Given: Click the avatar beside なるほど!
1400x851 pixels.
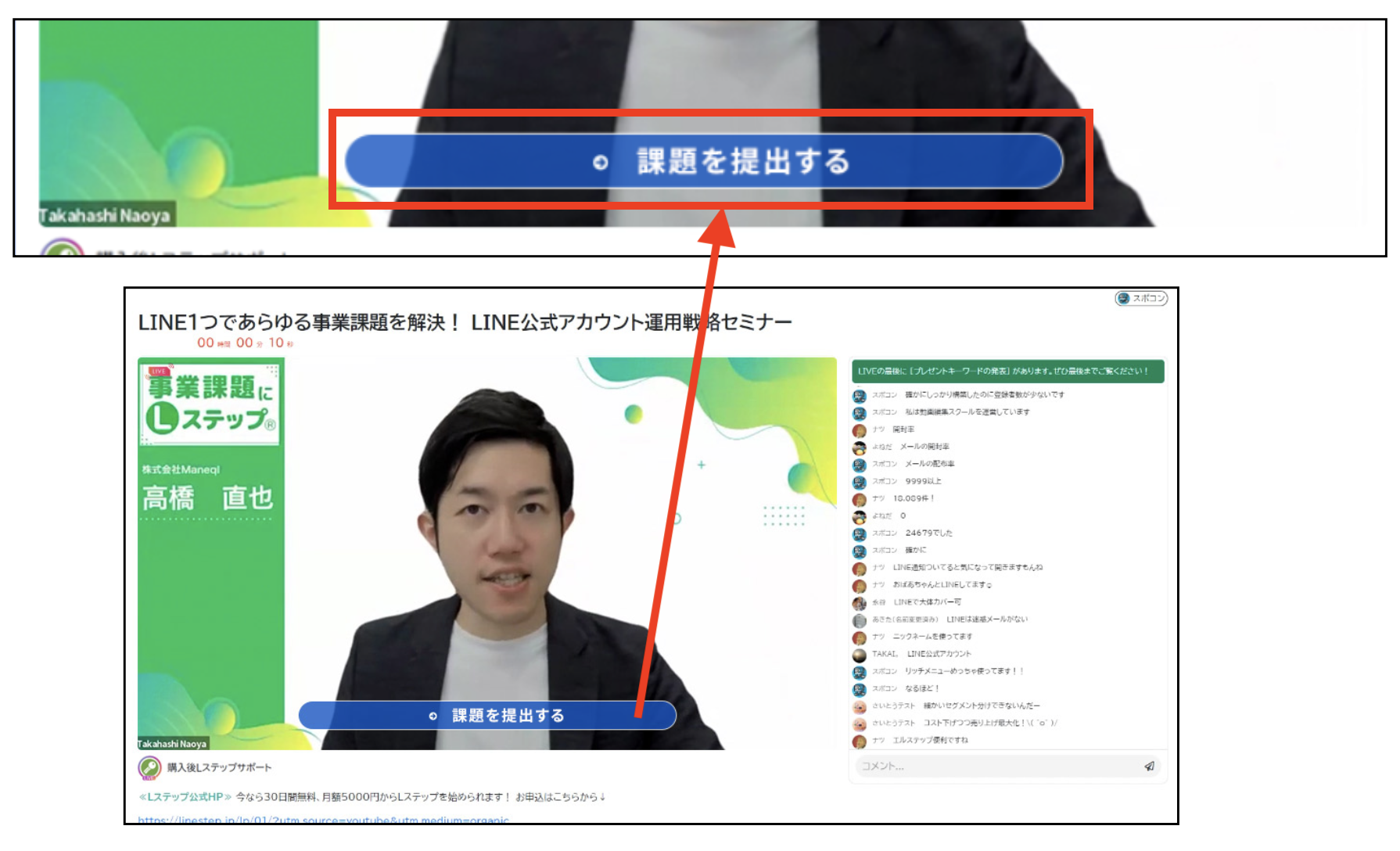Looking at the screenshot, I should click(x=859, y=689).
